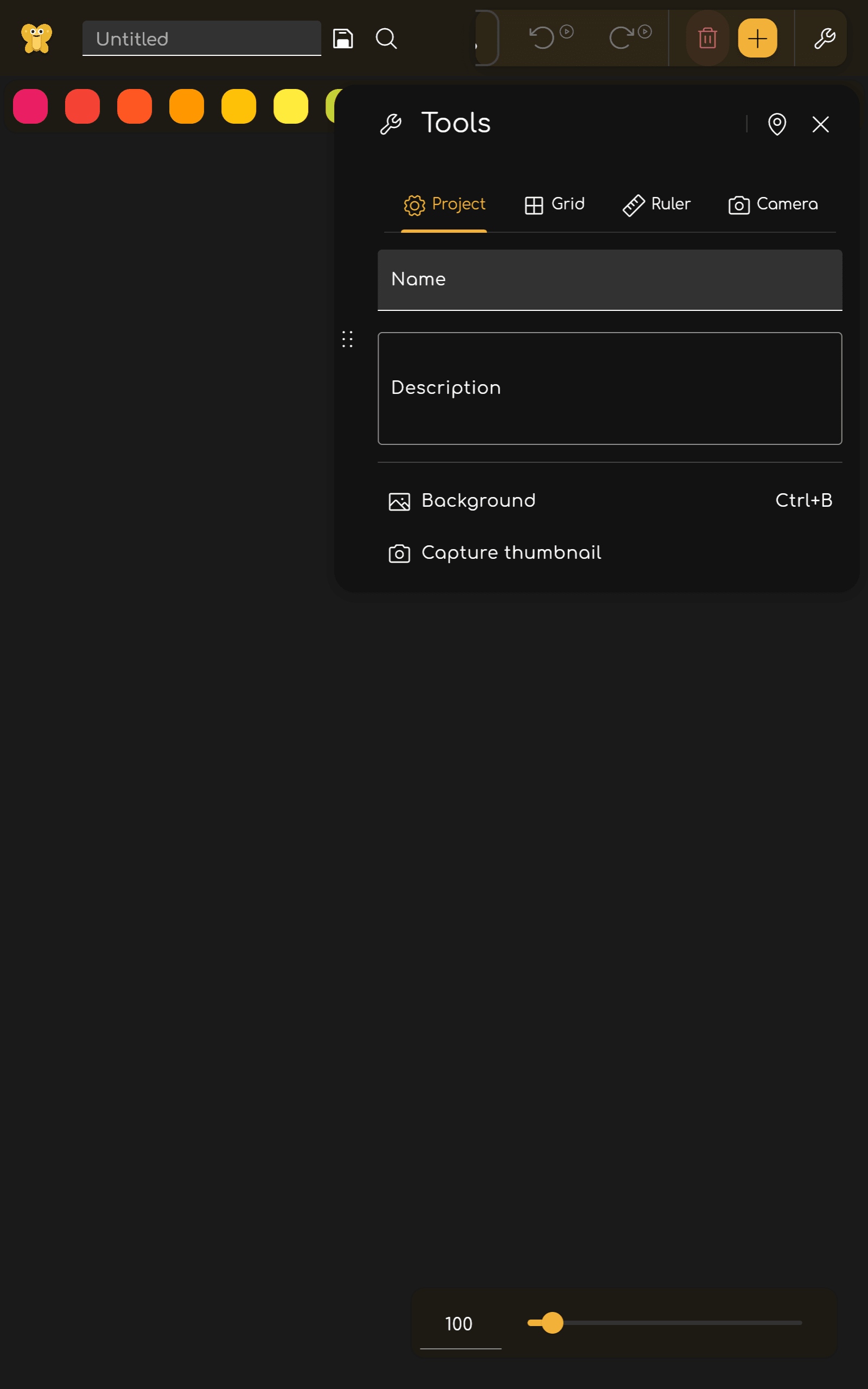Open search with the magnifier icon

click(x=386, y=39)
